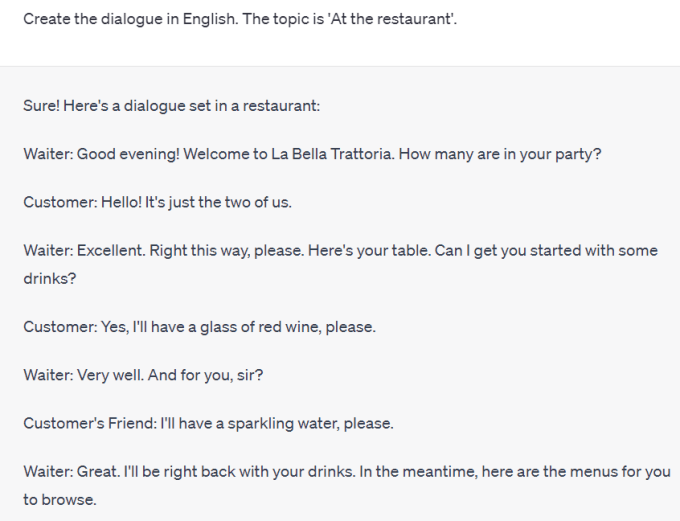Click the user prompt 'Create the dialogue in English'
The width and height of the screenshot is (680, 521).
240,19
